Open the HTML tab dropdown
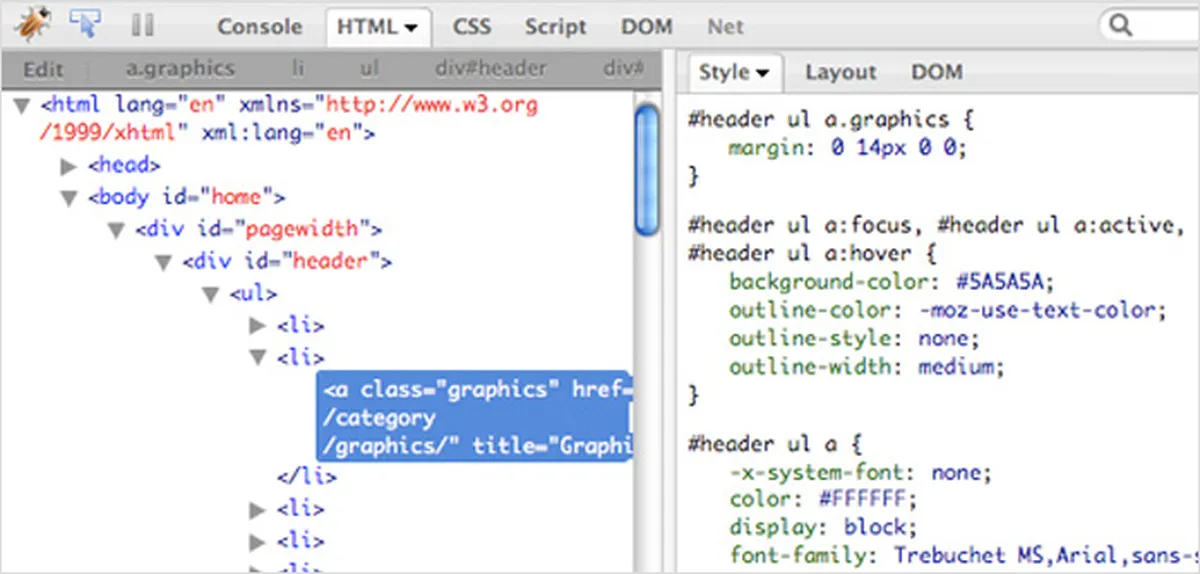This screenshot has height=574, width=1200. click(378, 27)
